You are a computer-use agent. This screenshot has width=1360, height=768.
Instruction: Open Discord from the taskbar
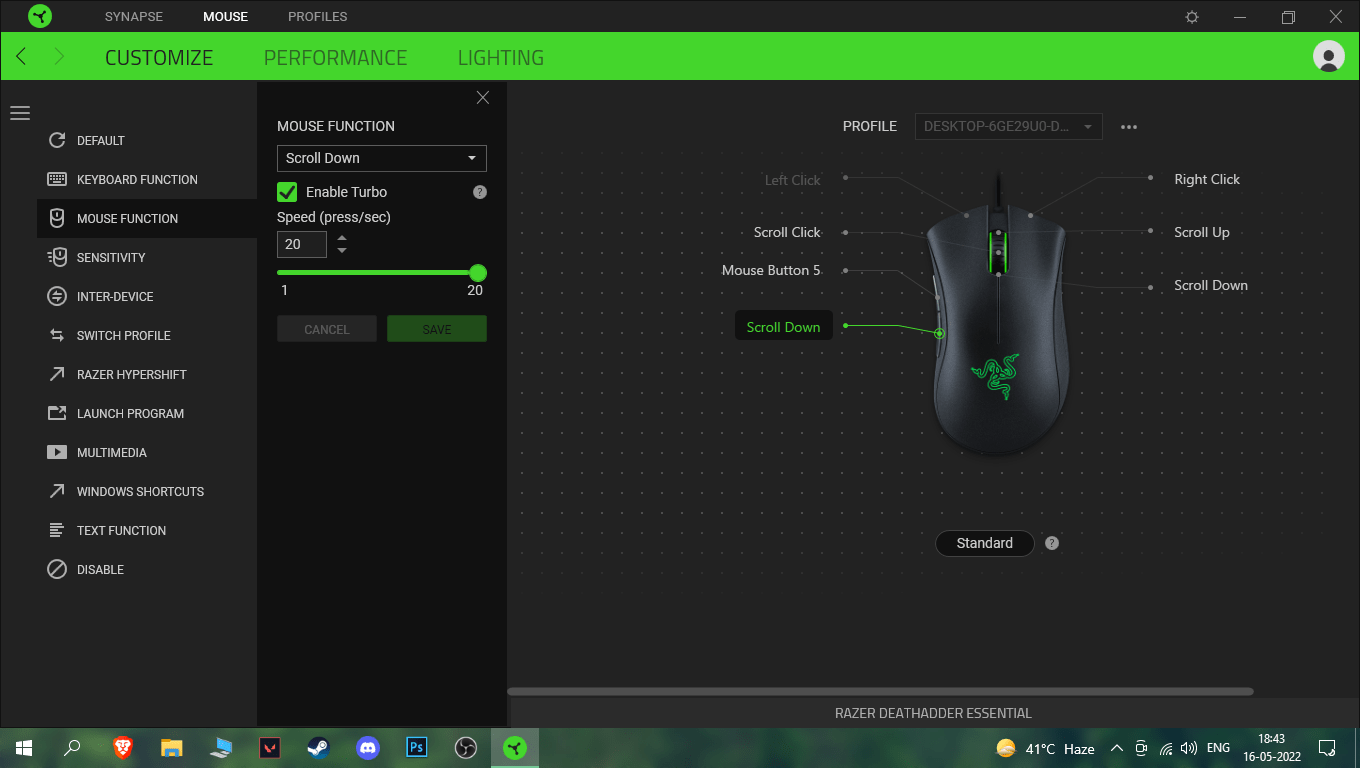point(367,748)
